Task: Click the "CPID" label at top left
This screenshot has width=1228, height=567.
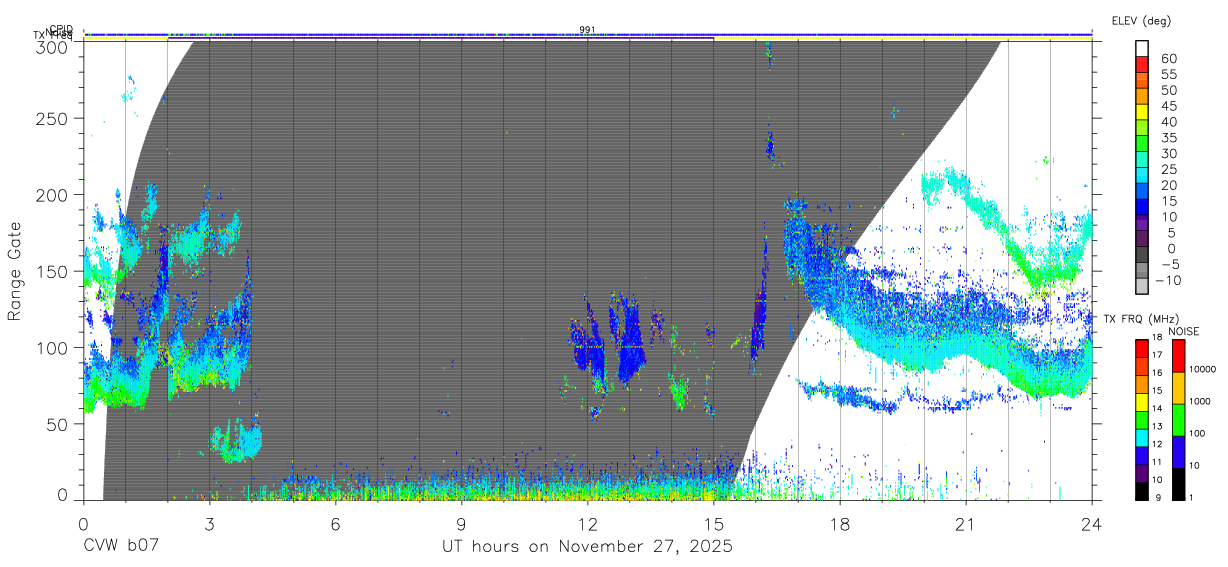Action: point(61,29)
